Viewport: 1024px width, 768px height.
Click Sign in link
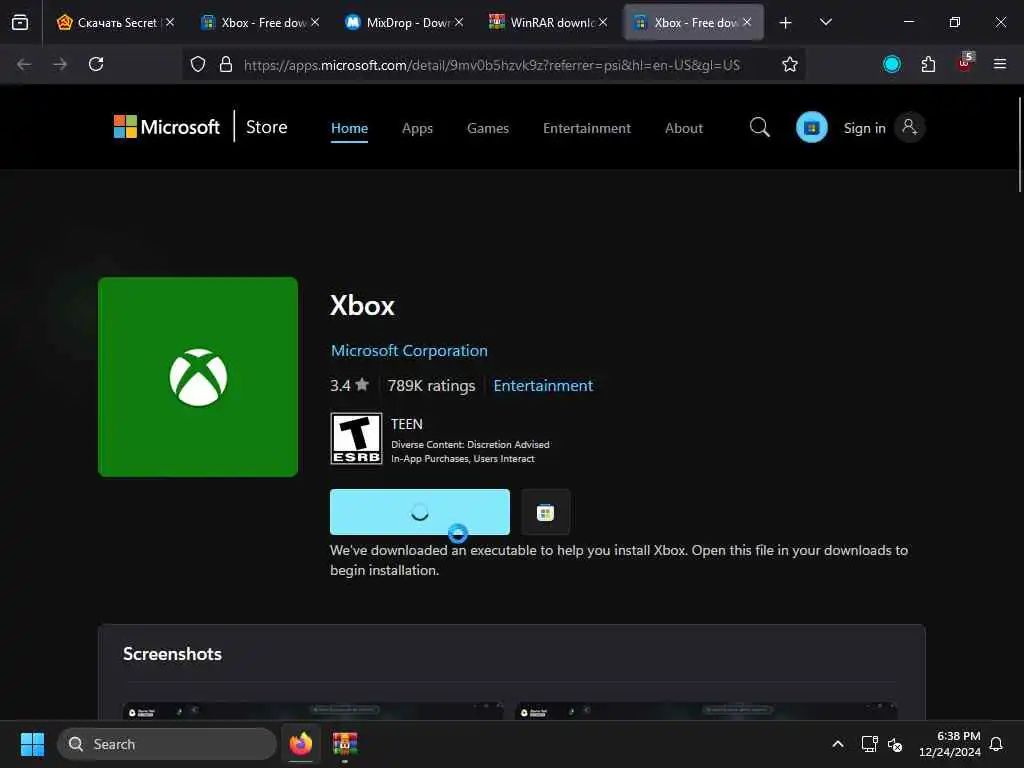point(865,128)
